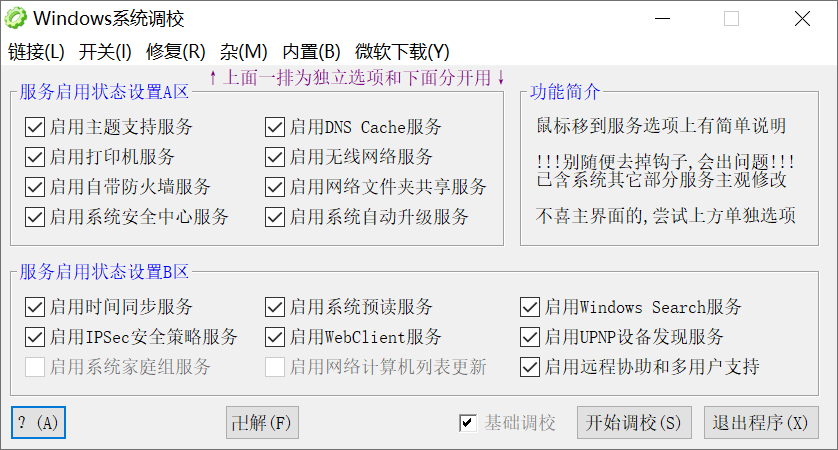The image size is (838, 450).
Task: Toggle 启用Windows Search服务 checkbox
Action: [x=530, y=307]
